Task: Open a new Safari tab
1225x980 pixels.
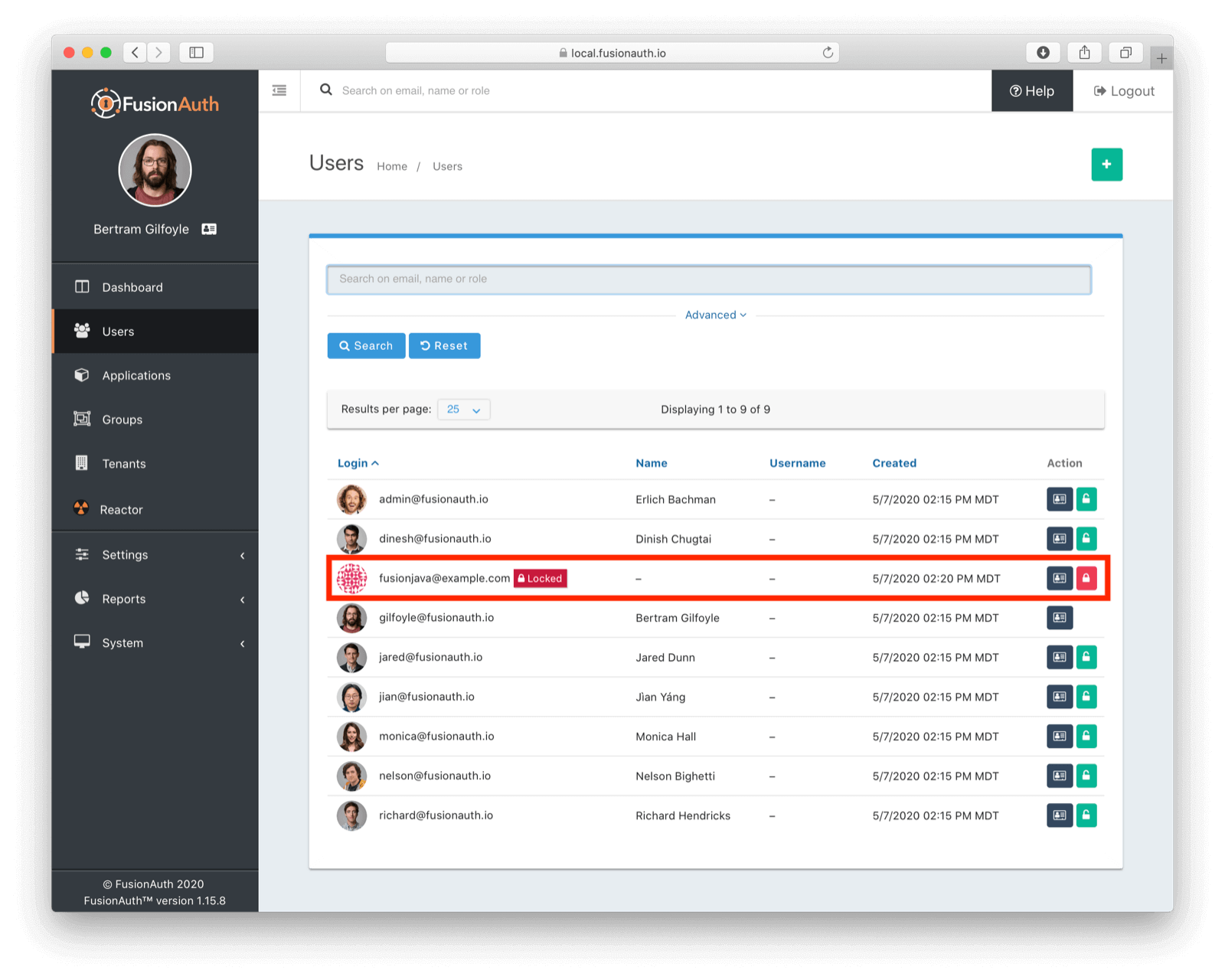Action: coord(1161,58)
